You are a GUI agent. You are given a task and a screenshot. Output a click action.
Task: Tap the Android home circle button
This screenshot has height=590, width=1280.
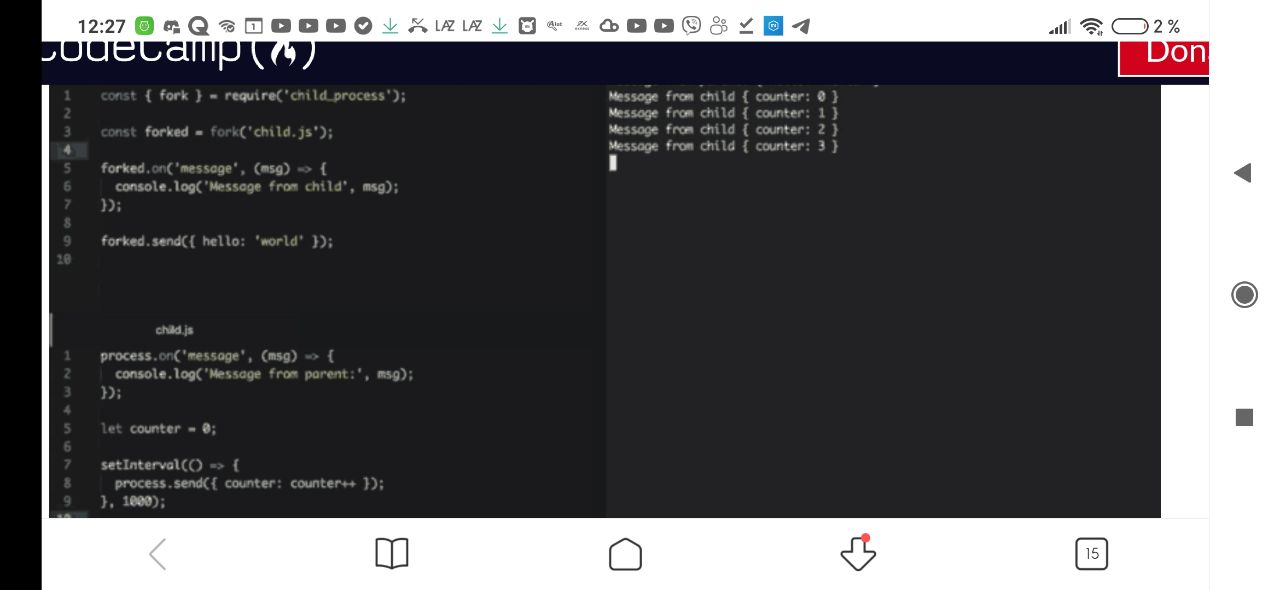1244,295
